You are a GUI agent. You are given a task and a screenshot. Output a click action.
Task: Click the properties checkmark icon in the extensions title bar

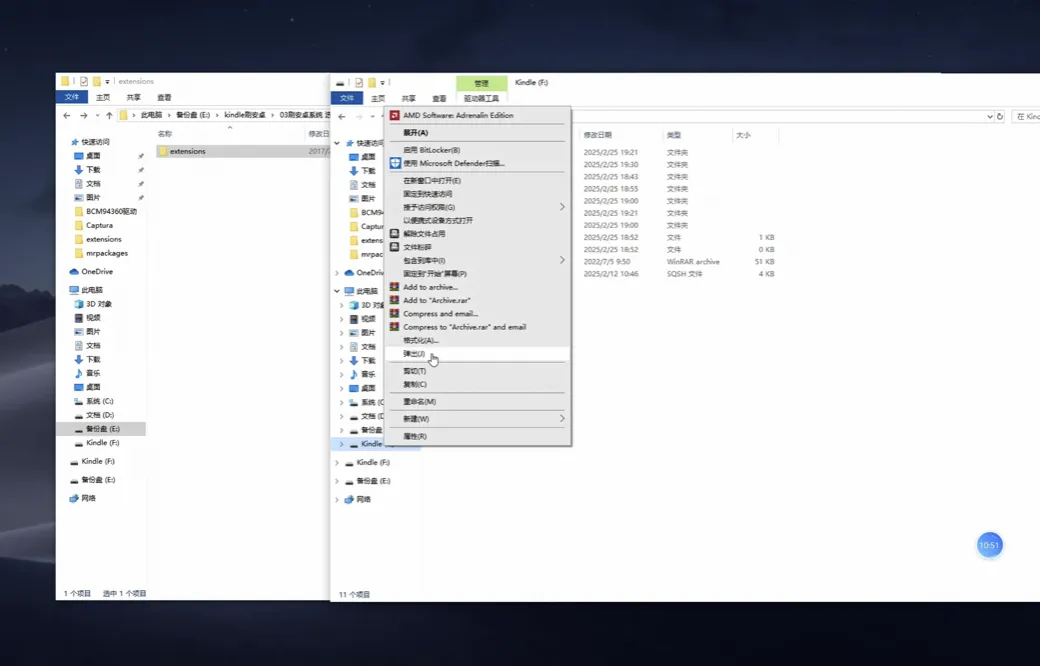84,82
